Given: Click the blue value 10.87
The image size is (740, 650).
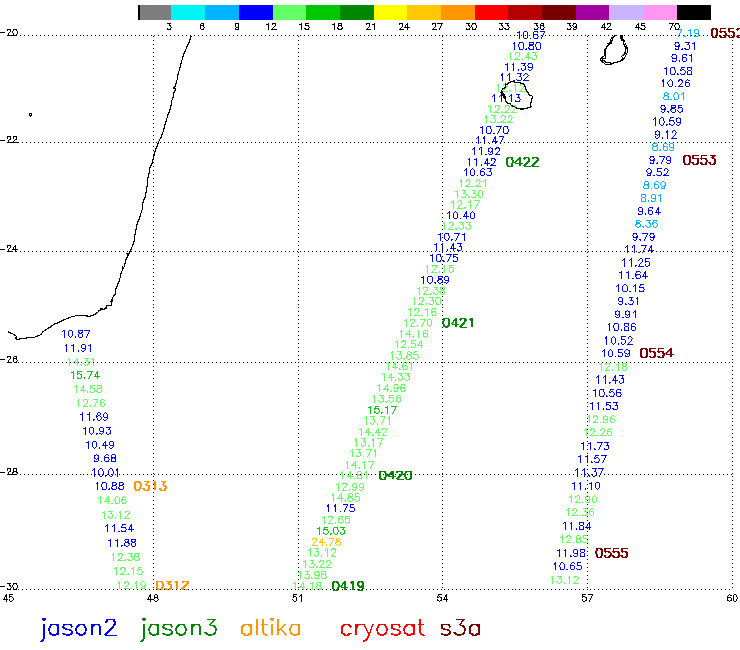Looking at the screenshot, I should coord(76,334).
